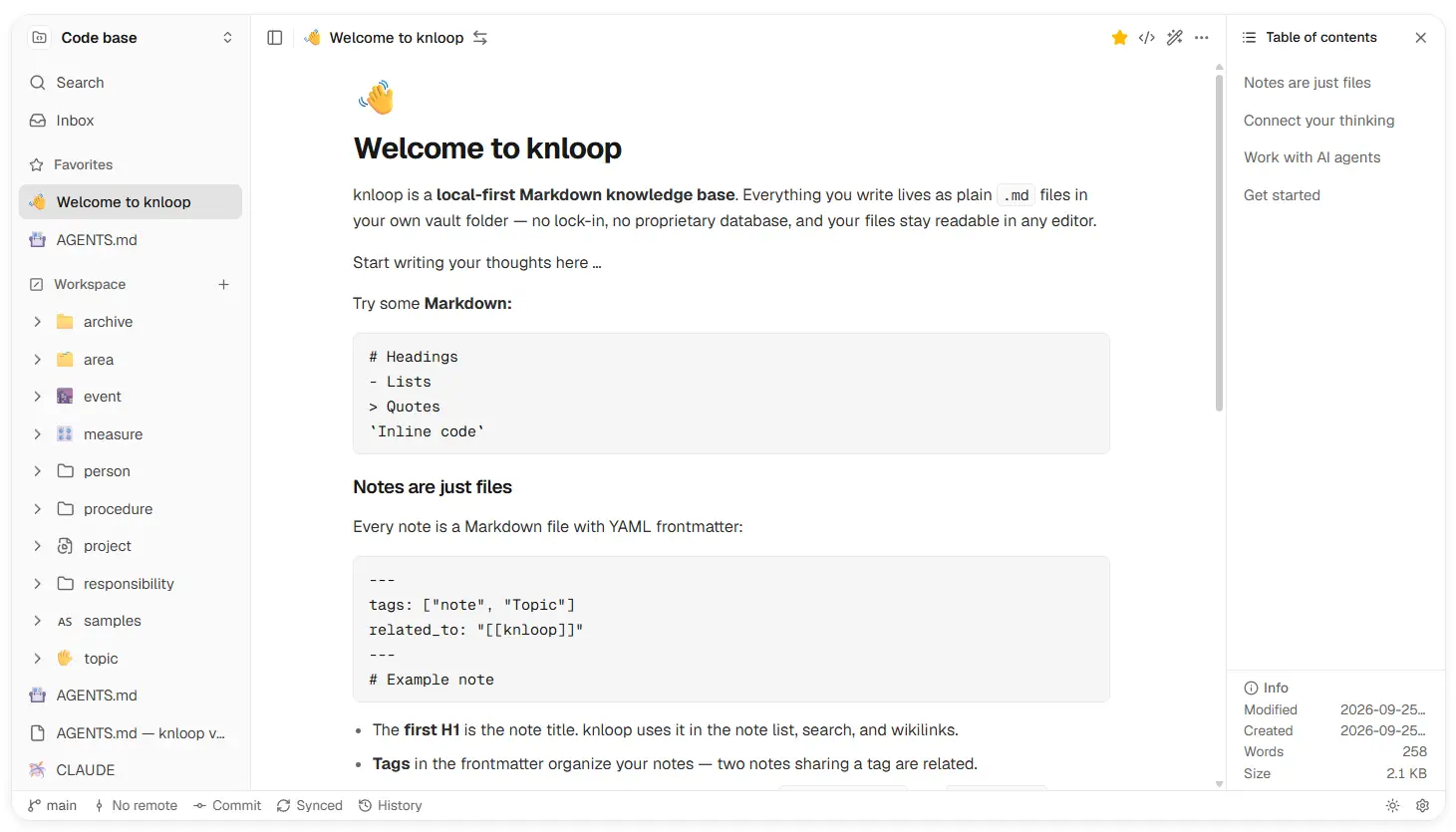The image size is (1456, 832).
Task: Open the Inbox
Action: click(131, 121)
